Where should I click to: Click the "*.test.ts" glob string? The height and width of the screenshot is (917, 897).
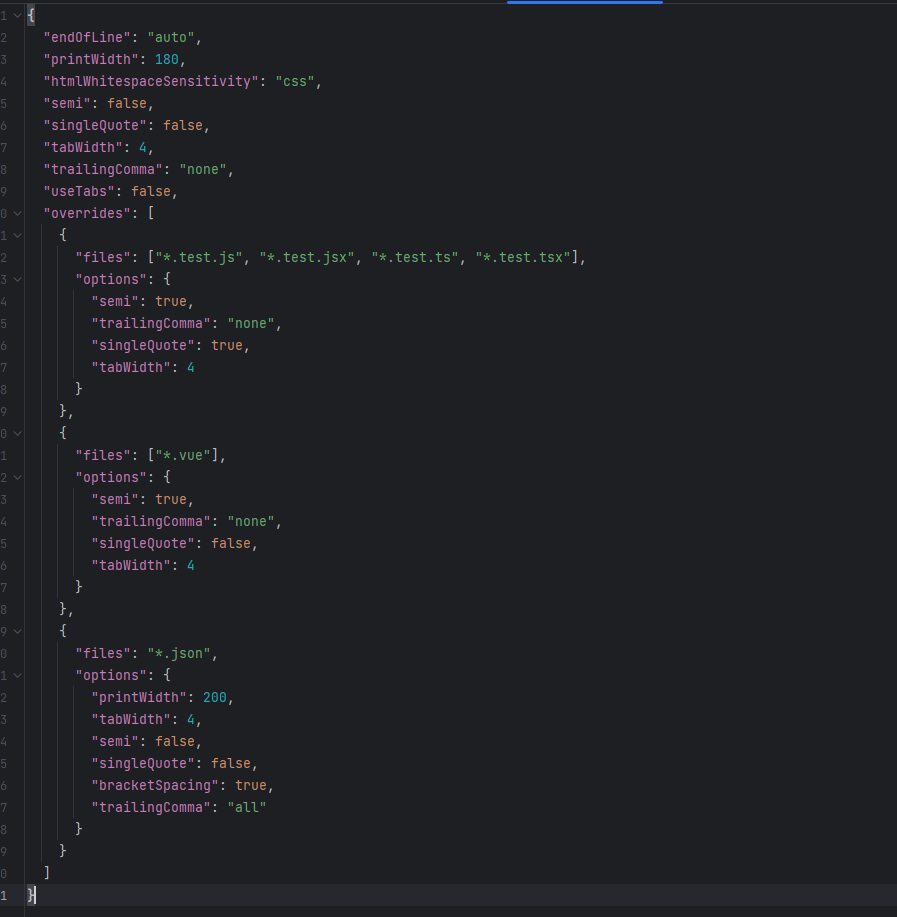click(x=415, y=257)
